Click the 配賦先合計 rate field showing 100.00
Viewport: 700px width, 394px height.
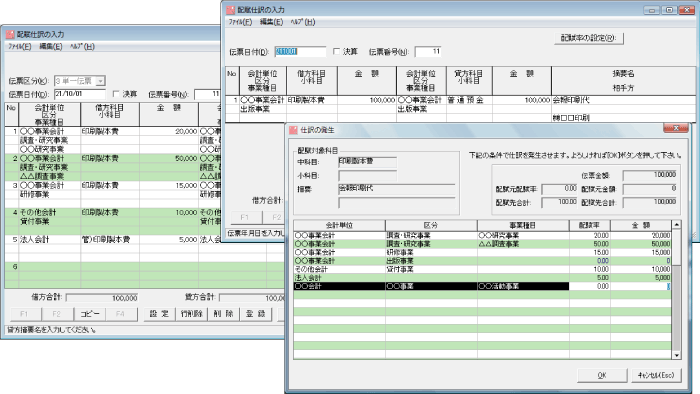[x=559, y=203]
